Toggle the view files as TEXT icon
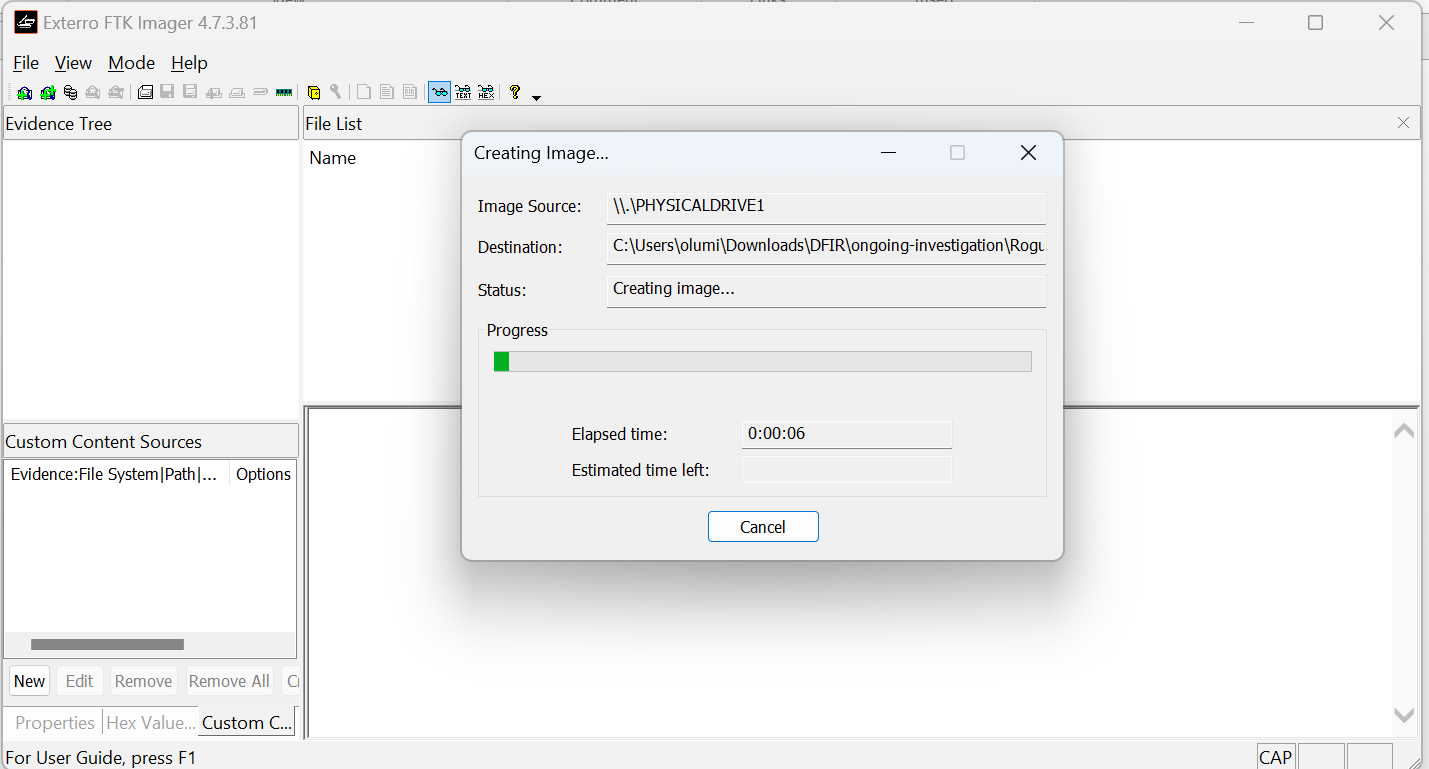The image size is (1429, 769). (463, 93)
